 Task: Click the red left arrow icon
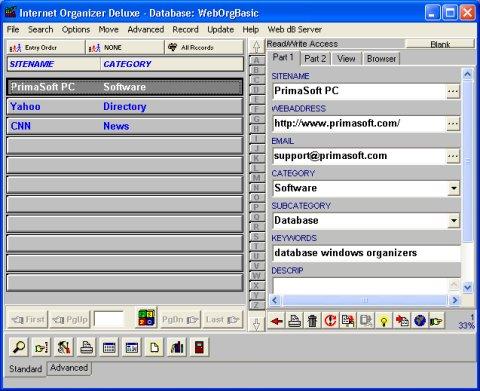(x=277, y=321)
